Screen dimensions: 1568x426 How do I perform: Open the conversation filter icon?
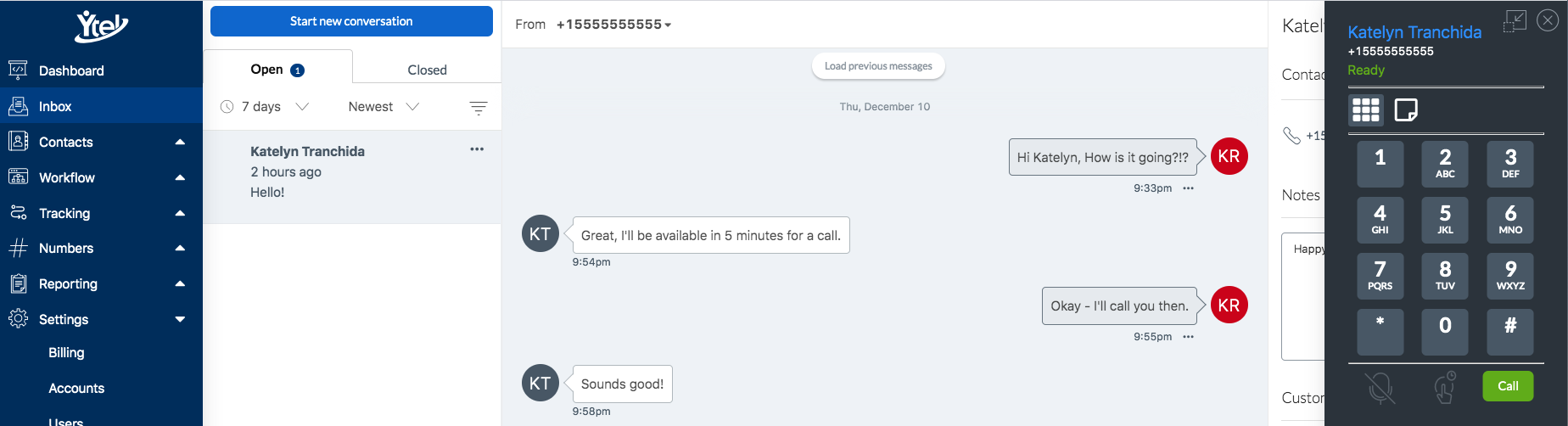click(479, 108)
